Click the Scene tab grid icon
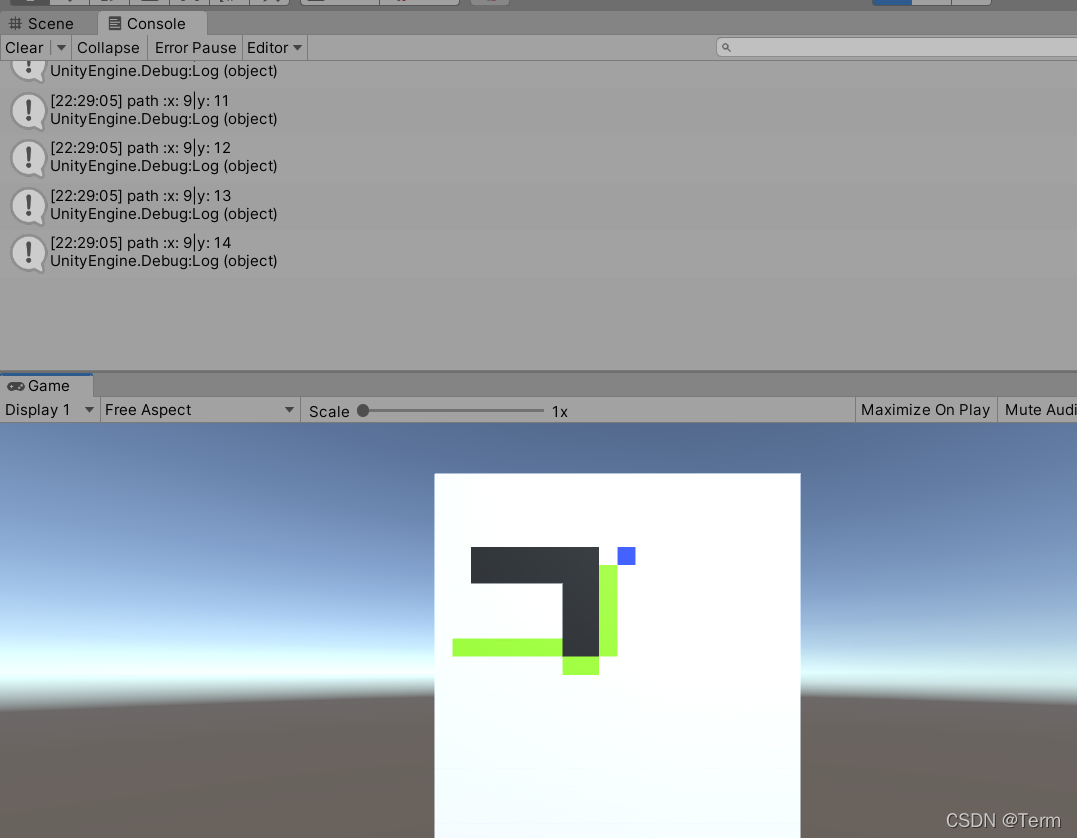Viewport: 1077px width, 838px height. (x=15, y=24)
